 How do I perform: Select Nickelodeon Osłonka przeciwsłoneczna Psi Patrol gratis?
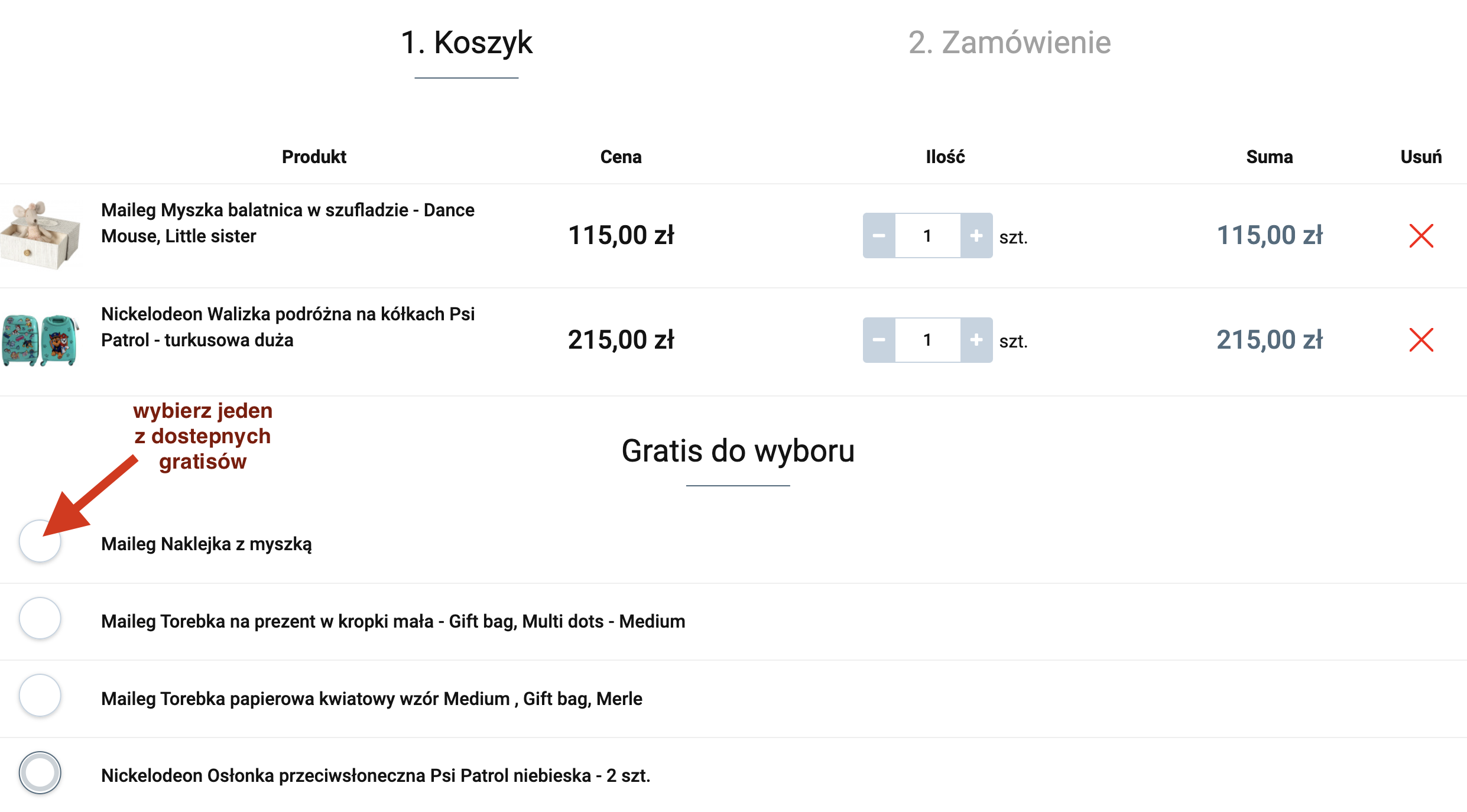tap(40, 773)
